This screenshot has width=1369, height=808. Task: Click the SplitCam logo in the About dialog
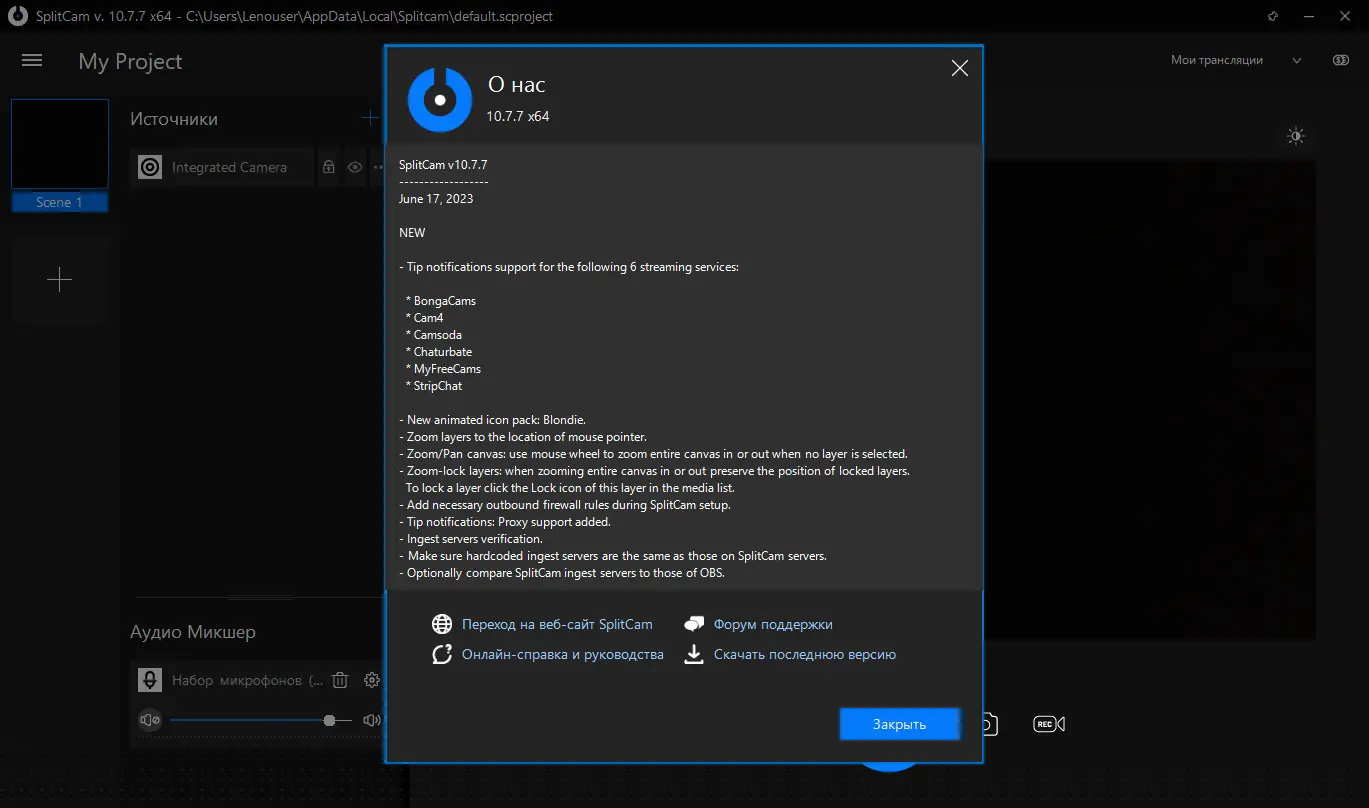439,100
